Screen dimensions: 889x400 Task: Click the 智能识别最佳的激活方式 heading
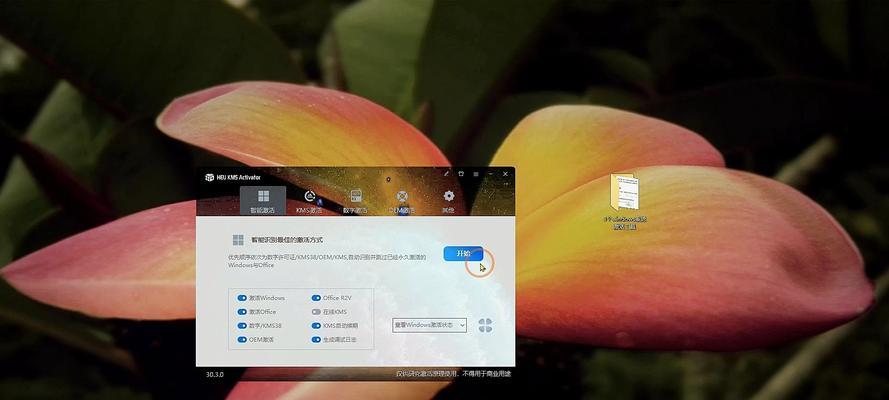coord(287,240)
